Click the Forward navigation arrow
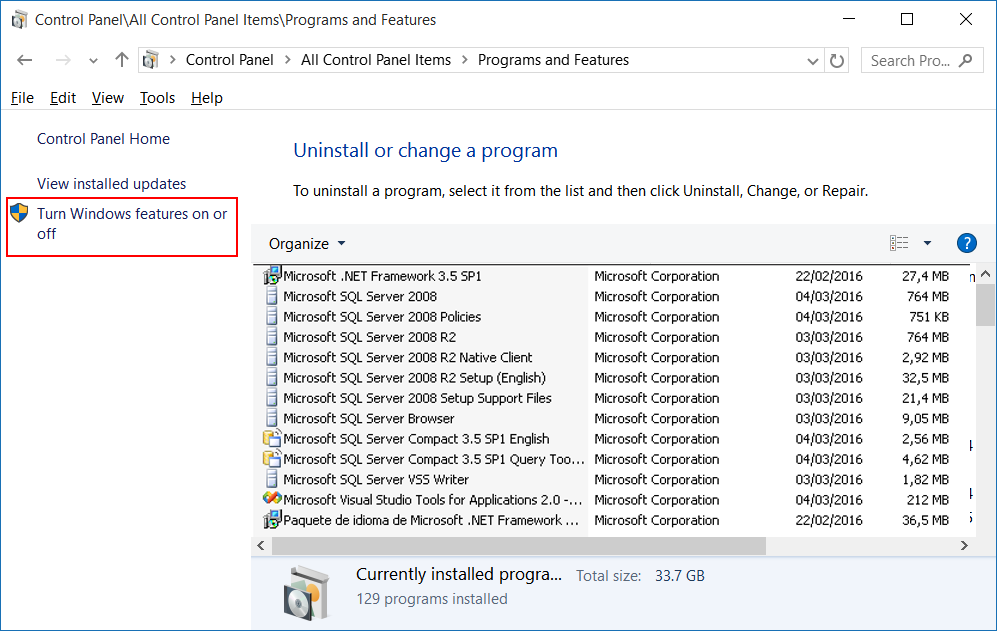Image resolution: width=997 pixels, height=631 pixels. point(63,60)
